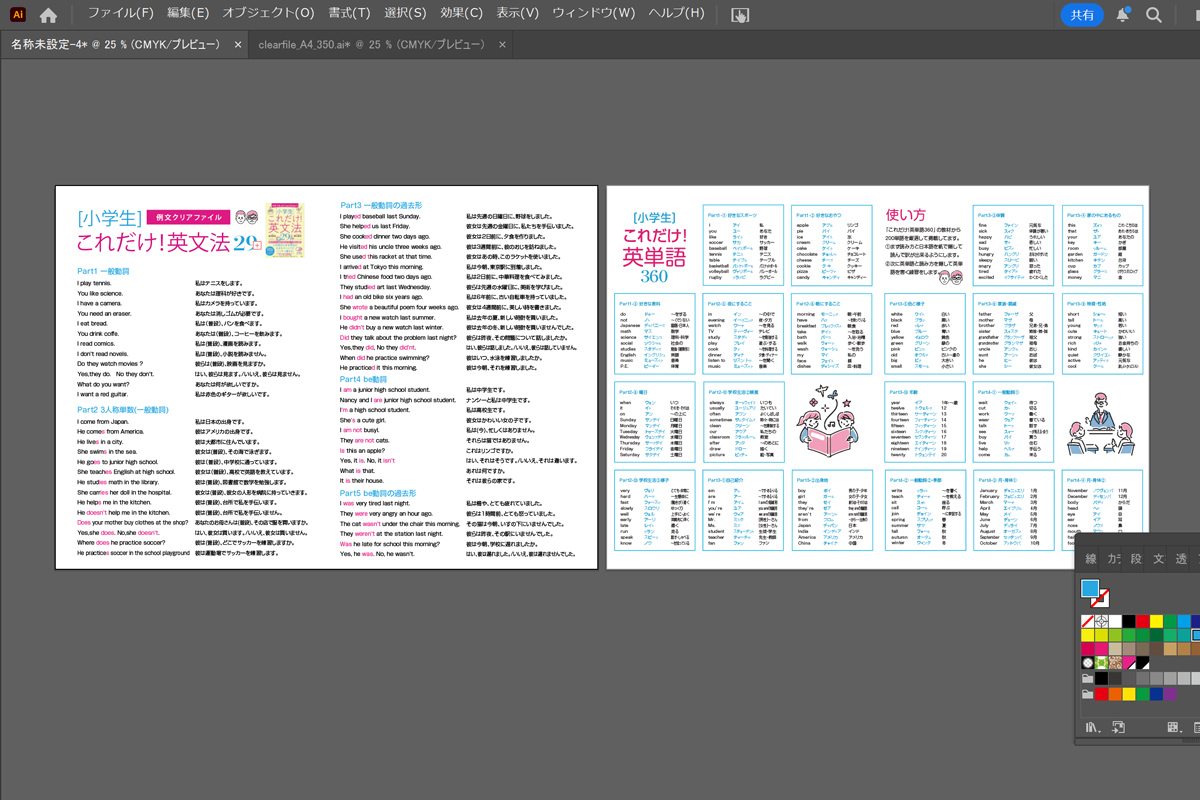Screen dimensions: 1200x800
Task: Click the icon right of the Help menu
Action: click(740, 15)
